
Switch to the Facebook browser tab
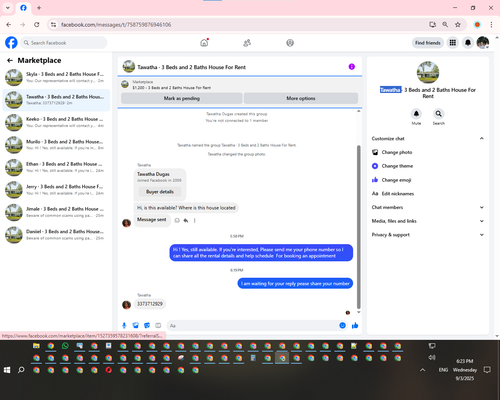[x=23, y=8]
